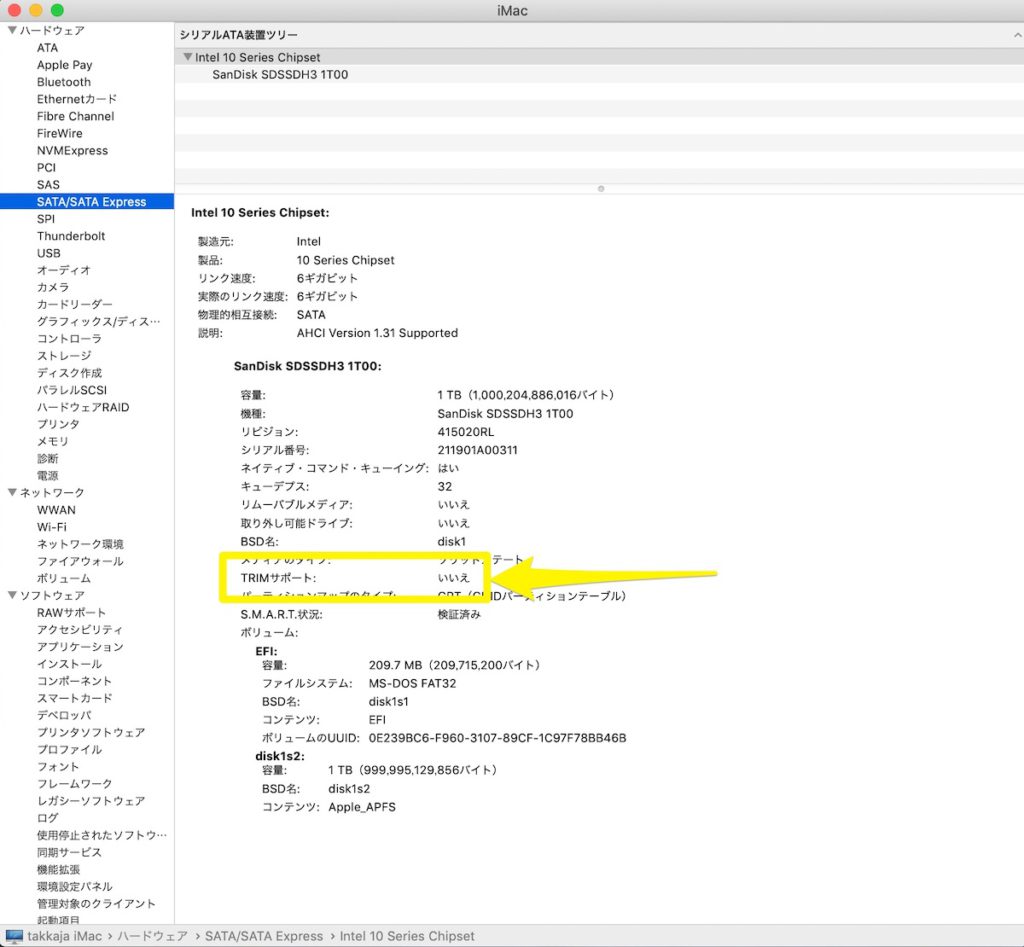Click the split-pane divider handle dot
The width and height of the screenshot is (1024, 947).
coord(600,188)
